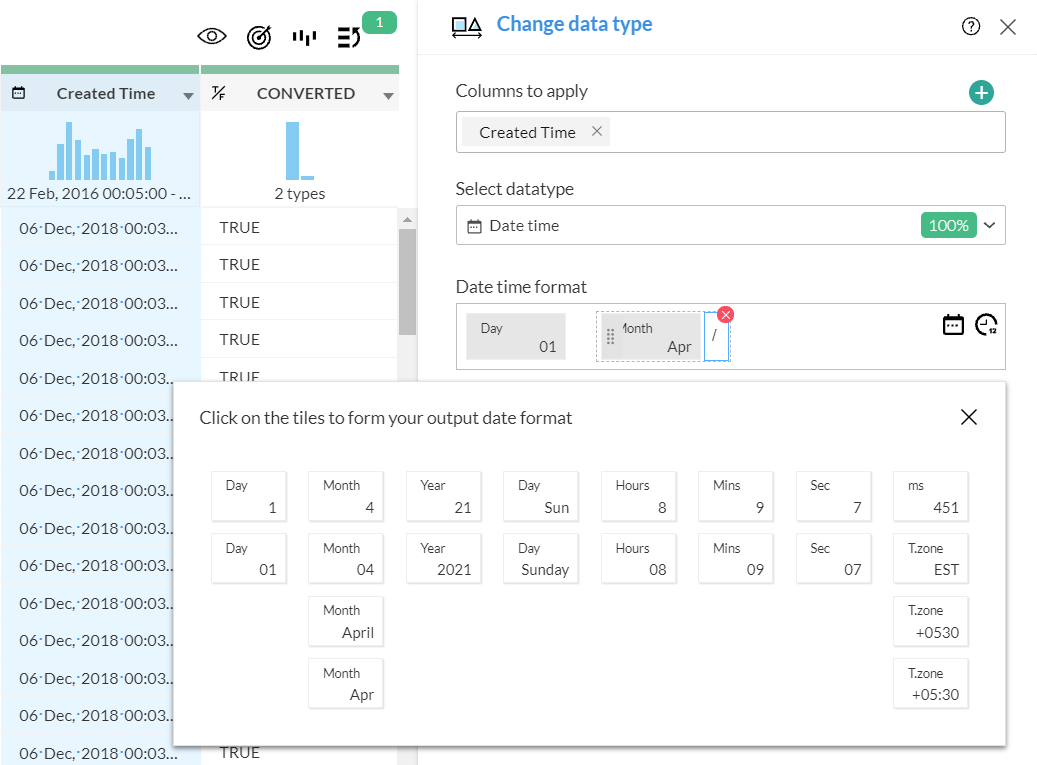This screenshot has width=1037, height=765.
Task: Open the undo steps list icon
Action: coord(349,37)
